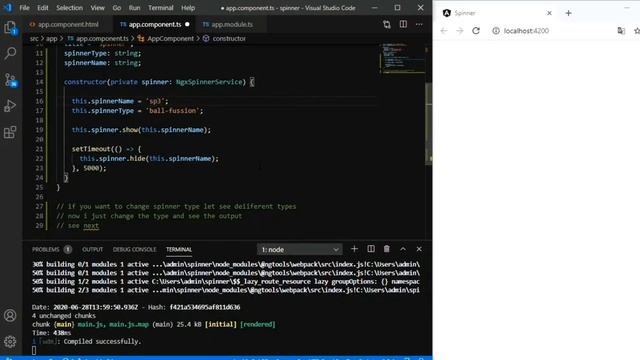
Task: Select the Terminal panel tab
Action: click(179, 249)
